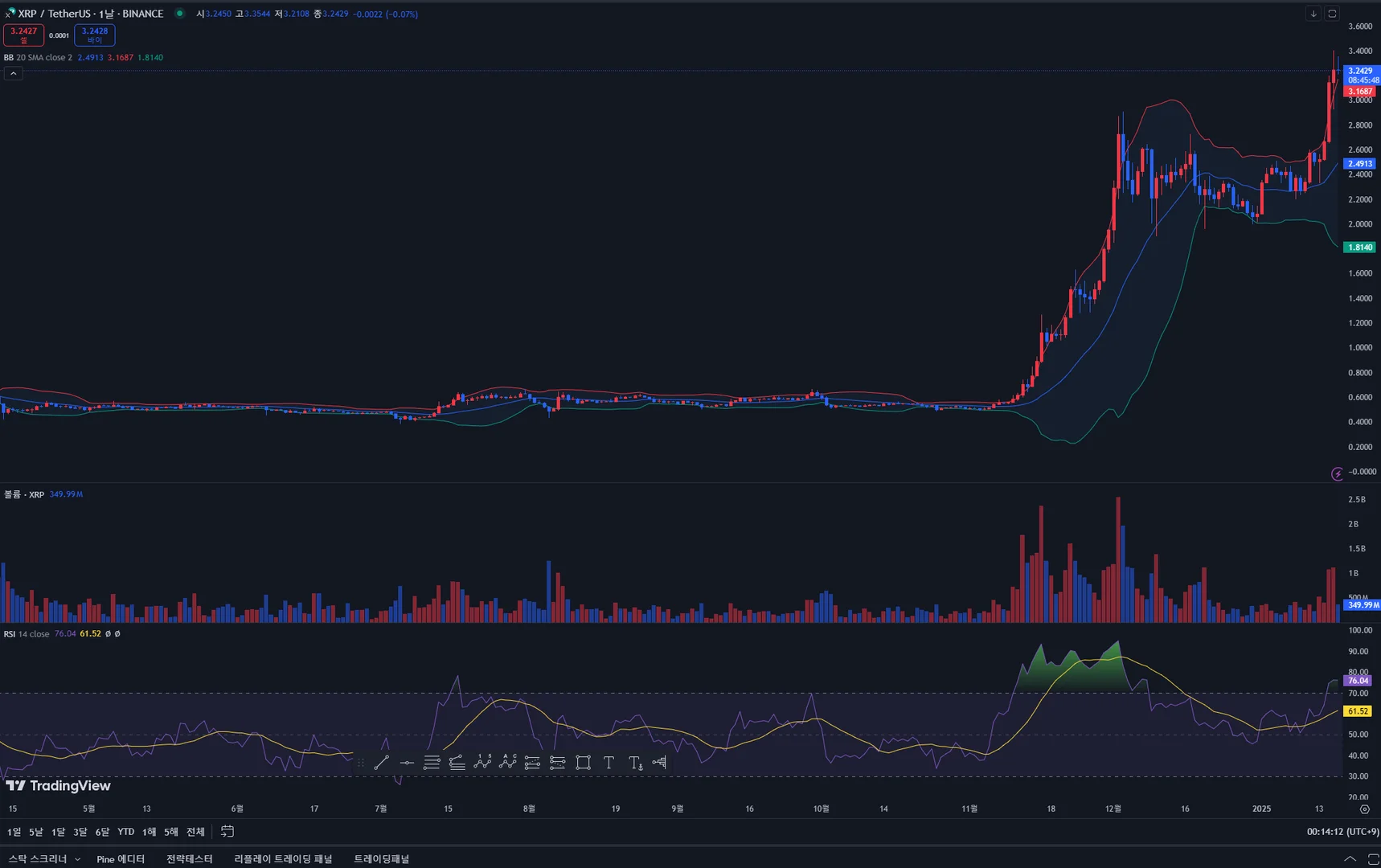The image size is (1381, 868).
Task: Open the go-to-date calendar
Action: click(227, 831)
